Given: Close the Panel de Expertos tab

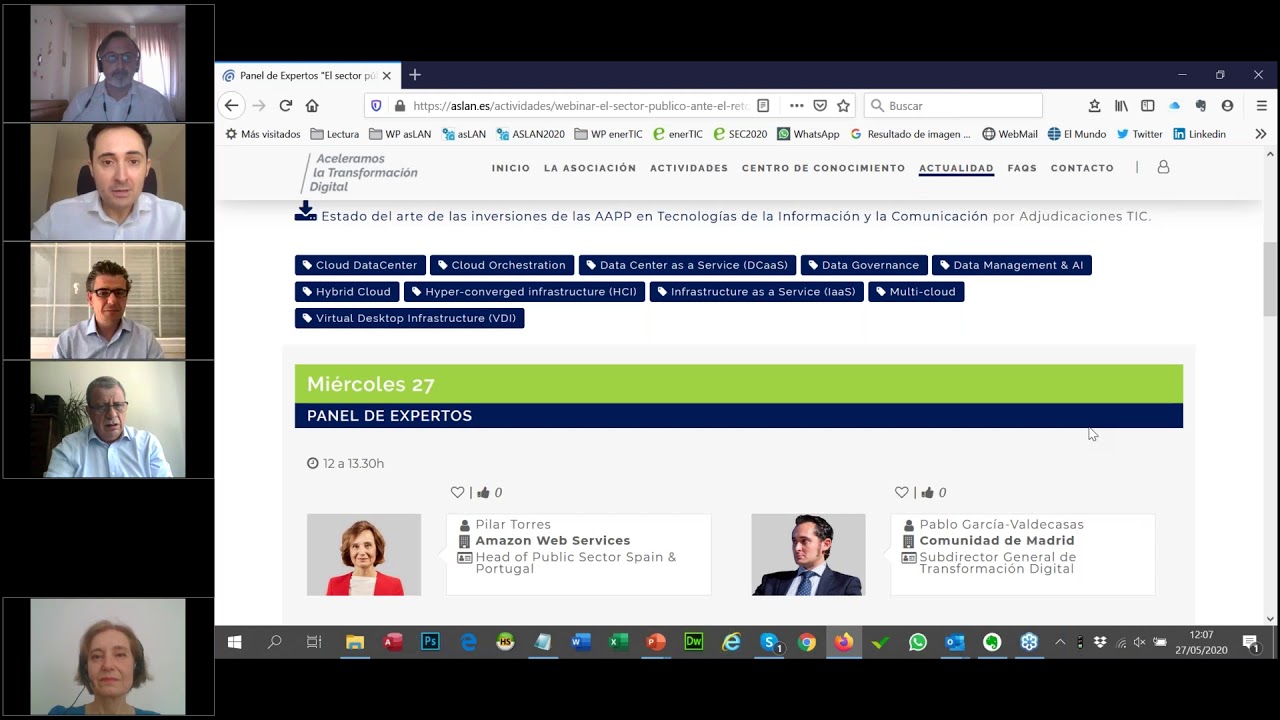Looking at the screenshot, I should coord(387,75).
